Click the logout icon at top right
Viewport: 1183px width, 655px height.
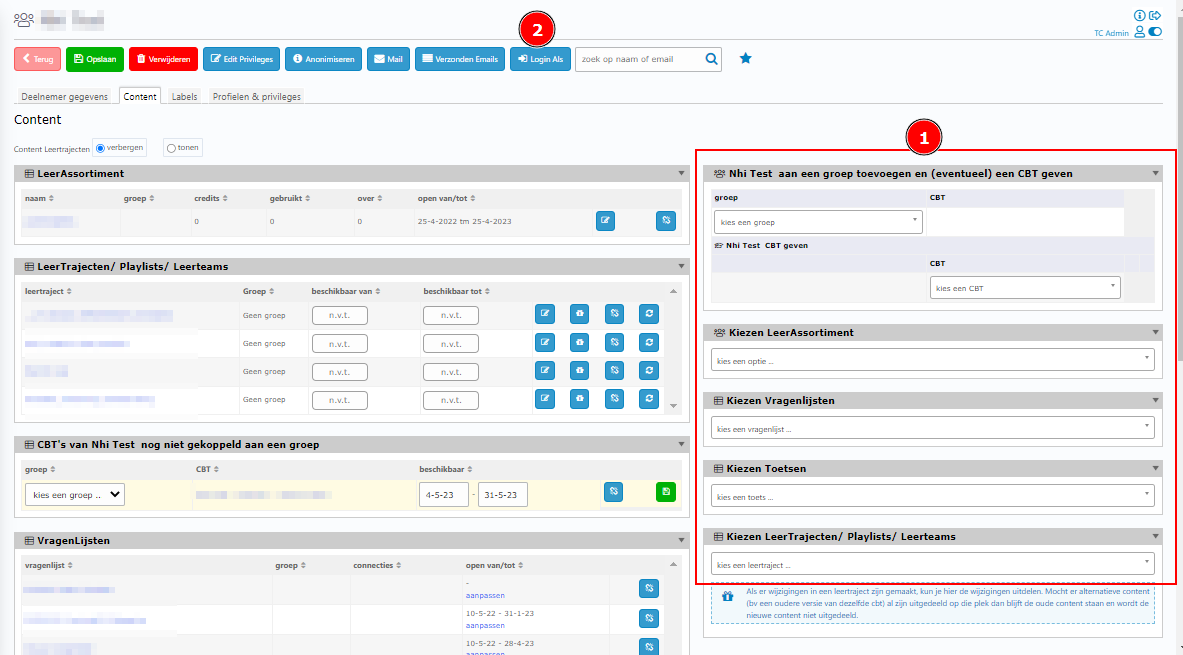pos(1155,16)
